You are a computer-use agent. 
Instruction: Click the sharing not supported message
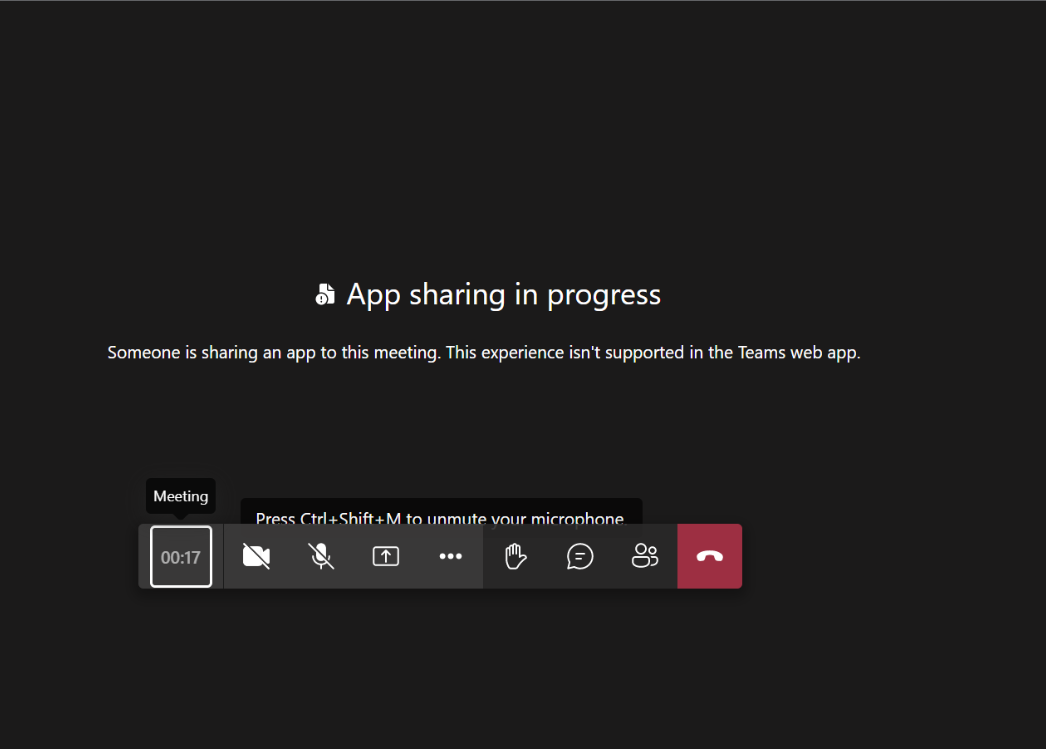(x=484, y=352)
